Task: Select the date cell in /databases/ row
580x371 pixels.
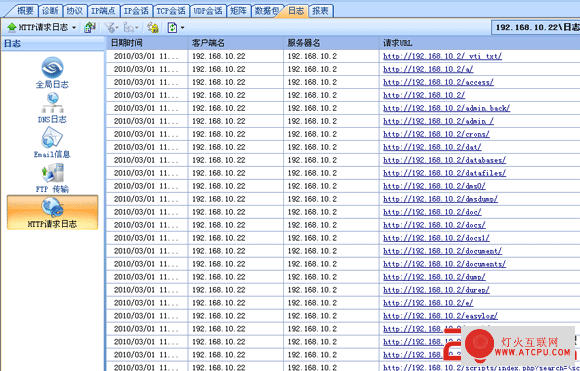Action: click(x=146, y=160)
